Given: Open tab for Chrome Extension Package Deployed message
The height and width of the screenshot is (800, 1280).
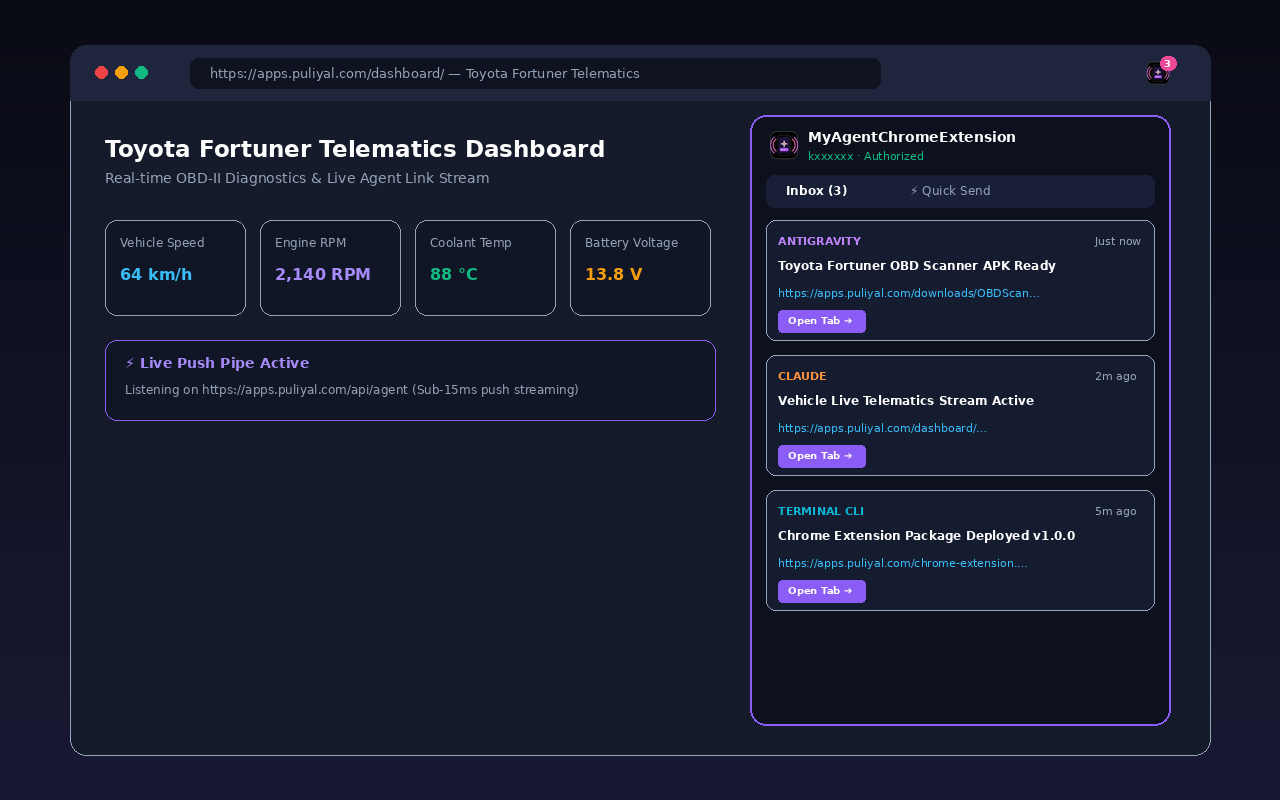Looking at the screenshot, I should pos(822,591).
